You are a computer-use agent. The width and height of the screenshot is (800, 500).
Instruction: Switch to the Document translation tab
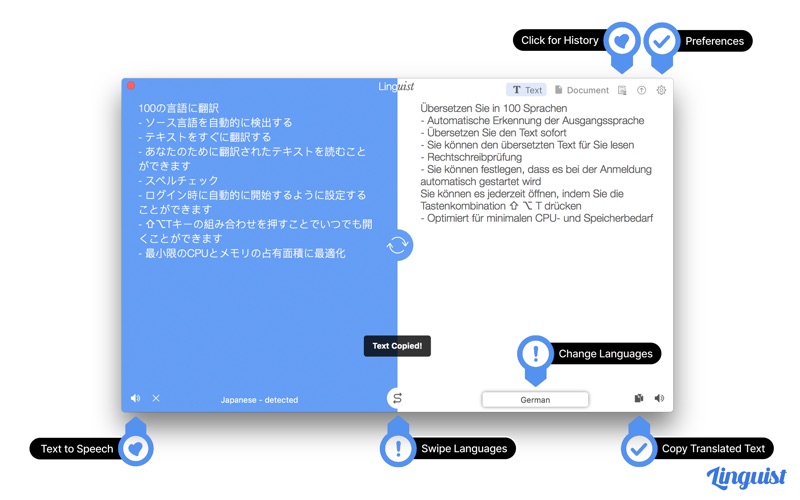click(x=582, y=90)
